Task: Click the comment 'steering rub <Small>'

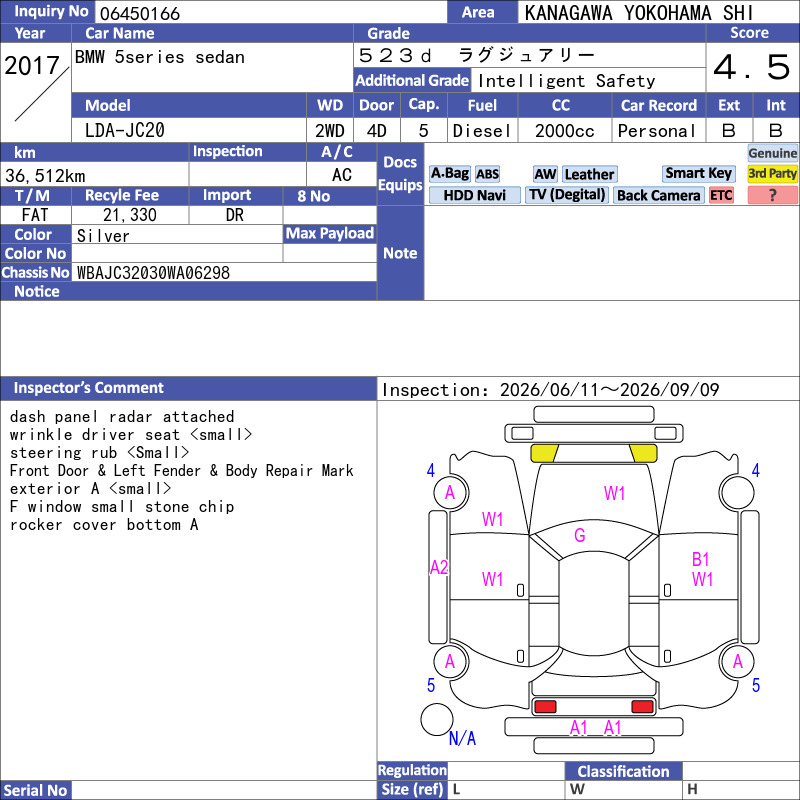Action: pos(99,453)
